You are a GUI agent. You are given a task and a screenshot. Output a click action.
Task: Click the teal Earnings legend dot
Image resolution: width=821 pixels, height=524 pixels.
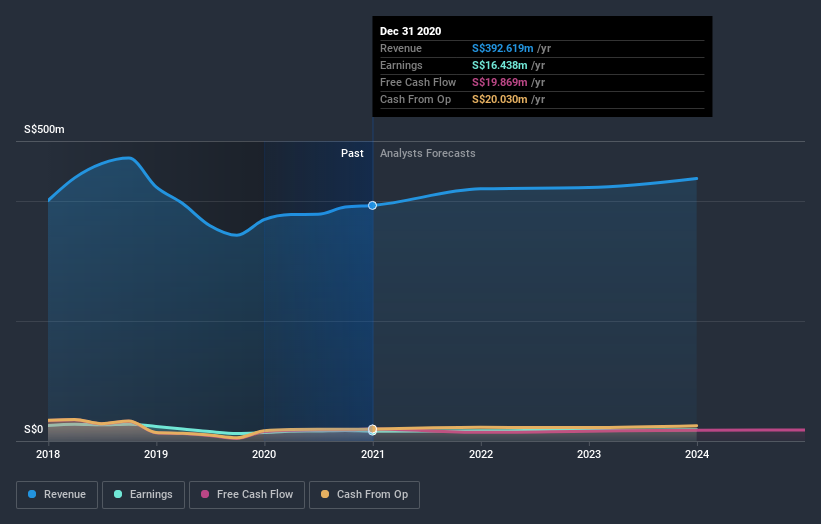pyautogui.click(x=118, y=494)
